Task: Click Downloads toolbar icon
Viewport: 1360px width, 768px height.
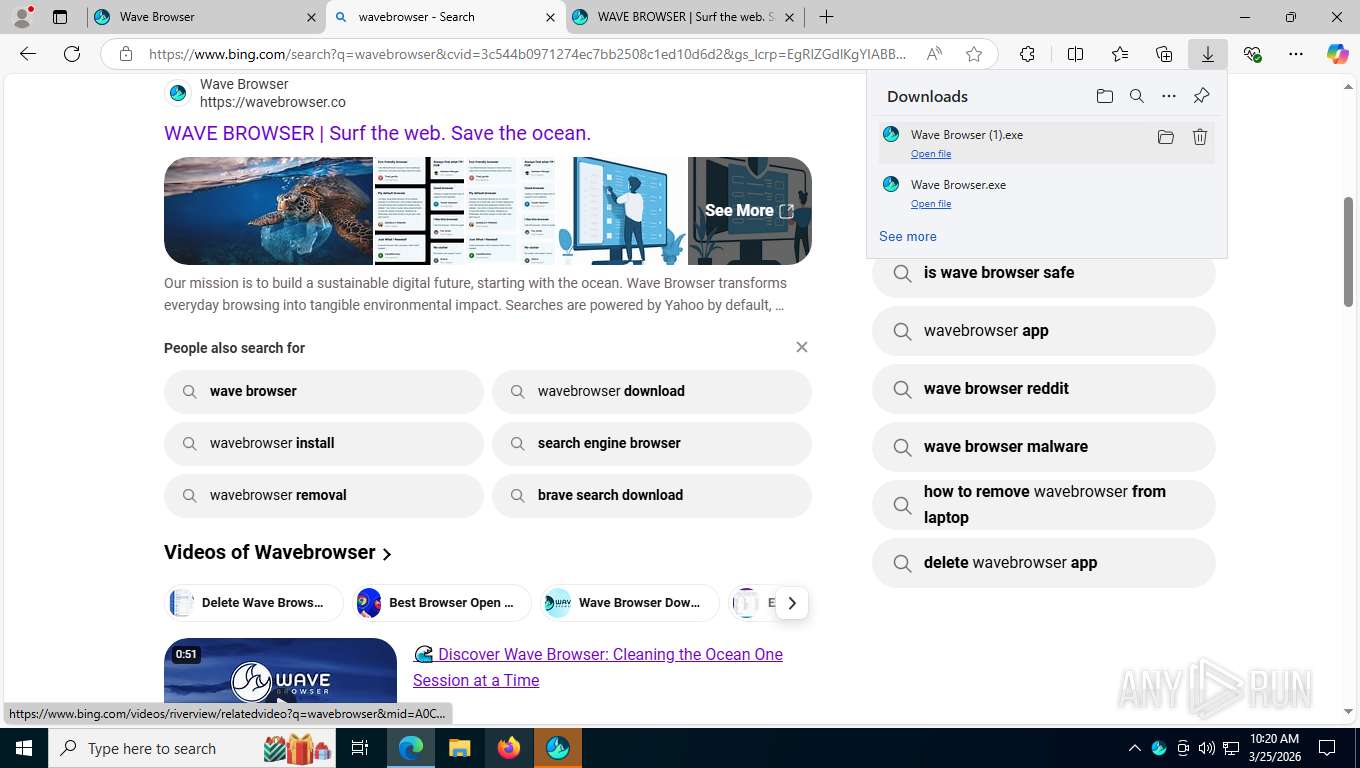Action: click(x=1208, y=54)
